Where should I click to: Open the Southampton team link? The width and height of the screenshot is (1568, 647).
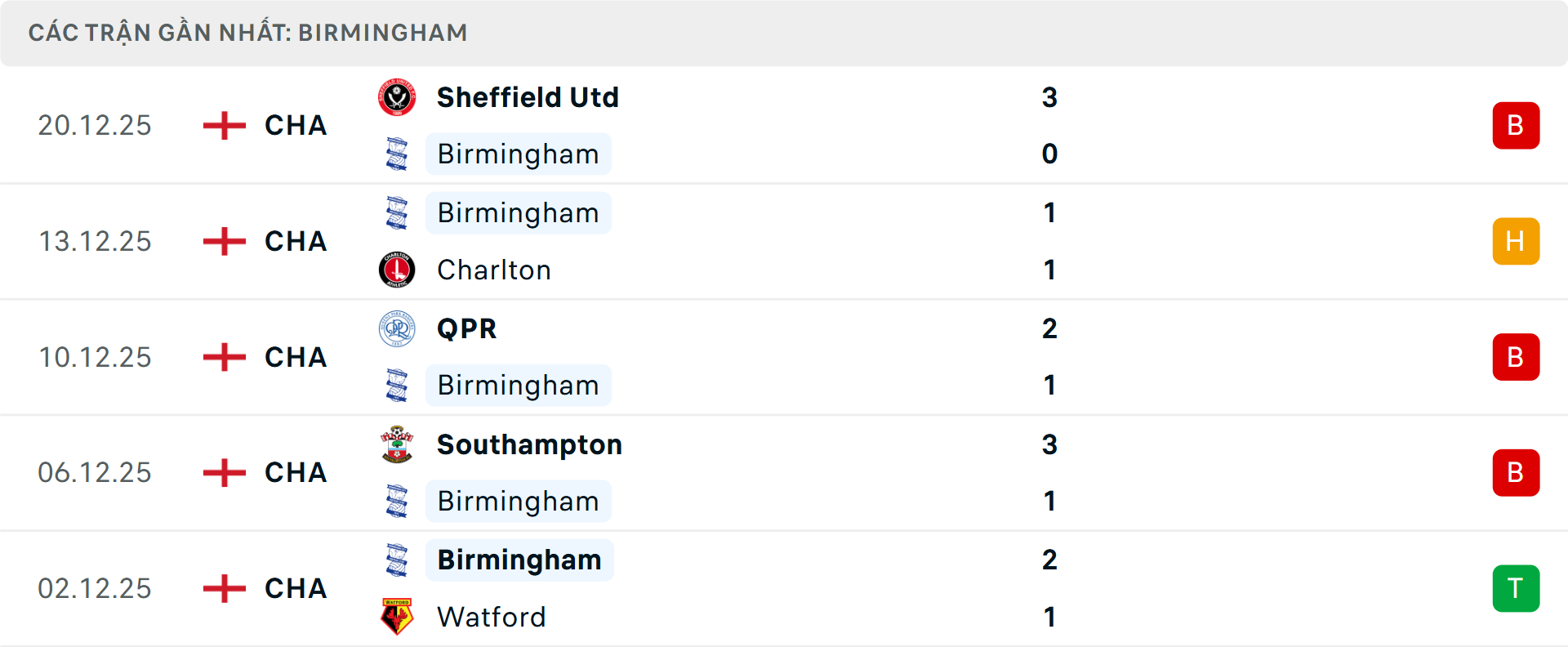[x=529, y=444]
